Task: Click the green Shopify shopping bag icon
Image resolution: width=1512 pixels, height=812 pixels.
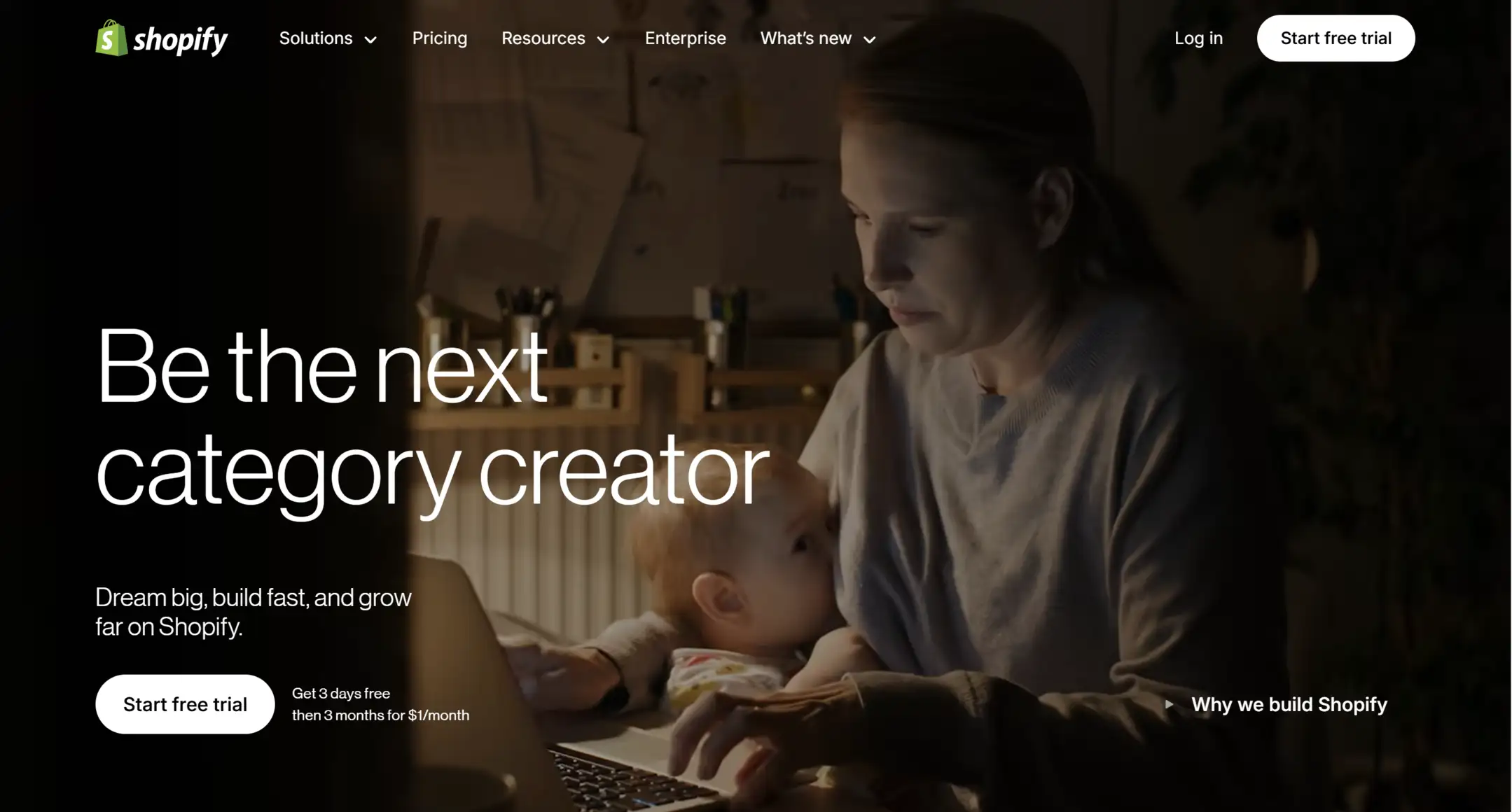Action: 108,38
